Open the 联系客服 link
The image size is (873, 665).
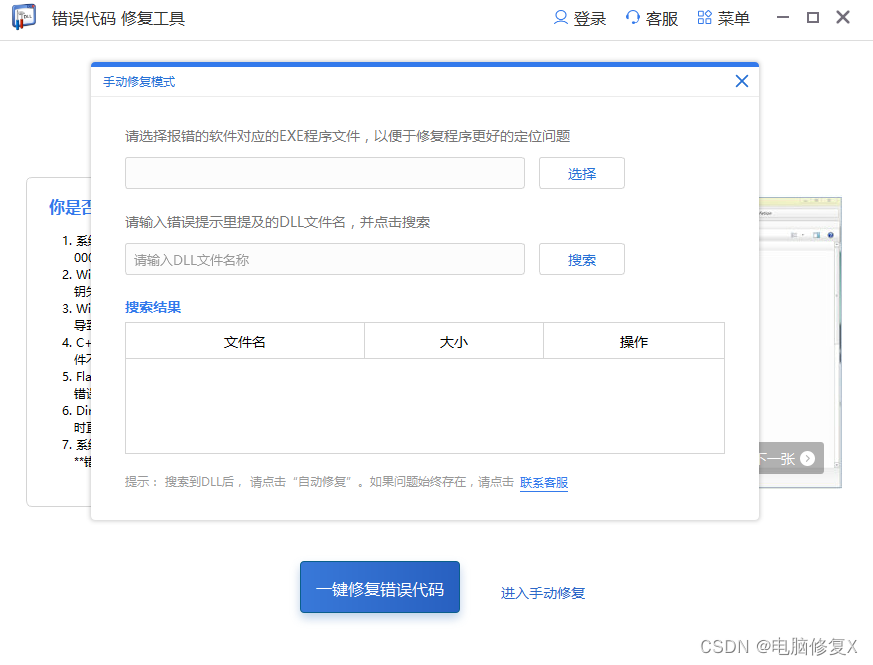pos(544,482)
